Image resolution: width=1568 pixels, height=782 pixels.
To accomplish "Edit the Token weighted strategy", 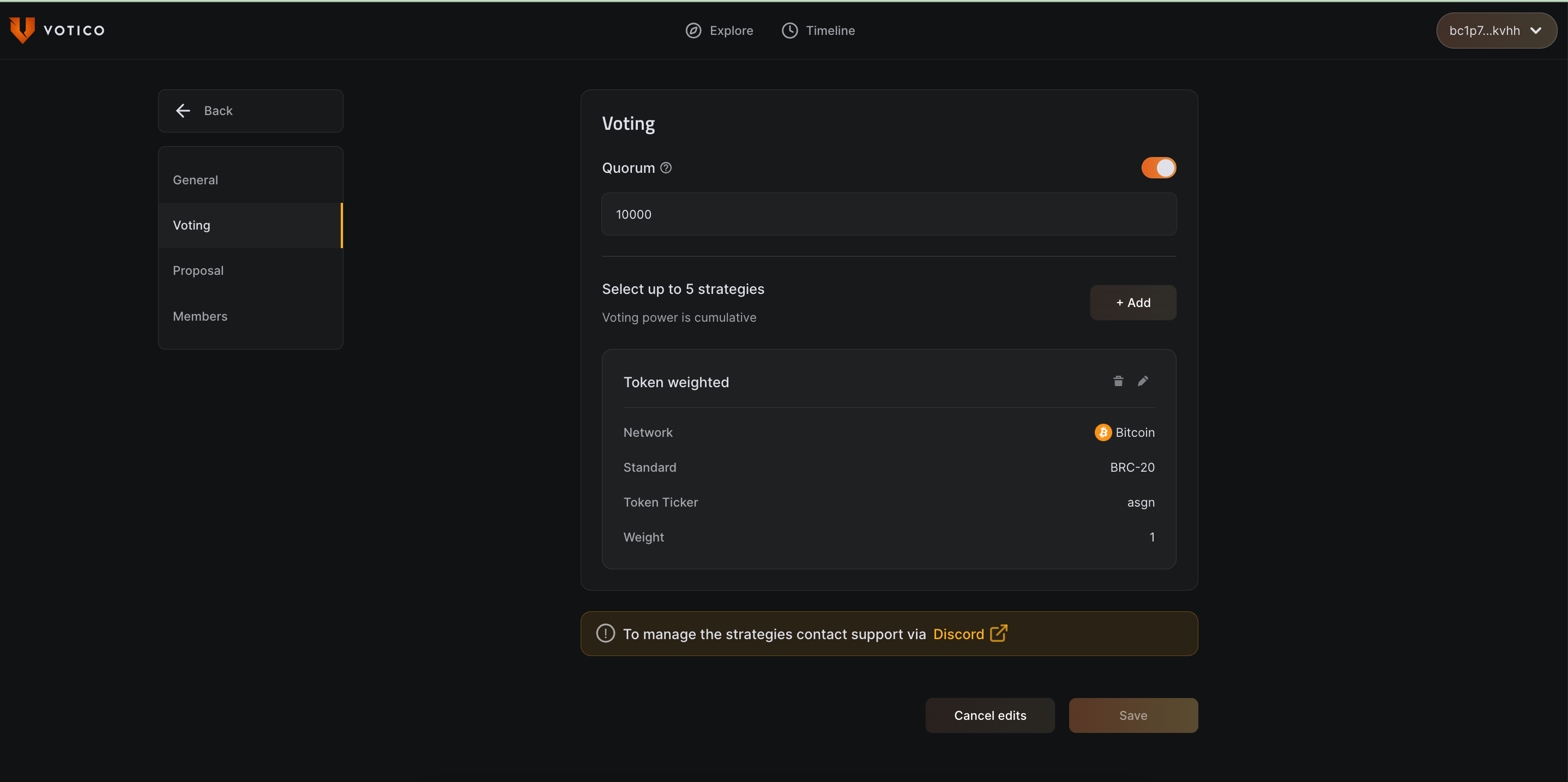I will pyautogui.click(x=1143, y=381).
